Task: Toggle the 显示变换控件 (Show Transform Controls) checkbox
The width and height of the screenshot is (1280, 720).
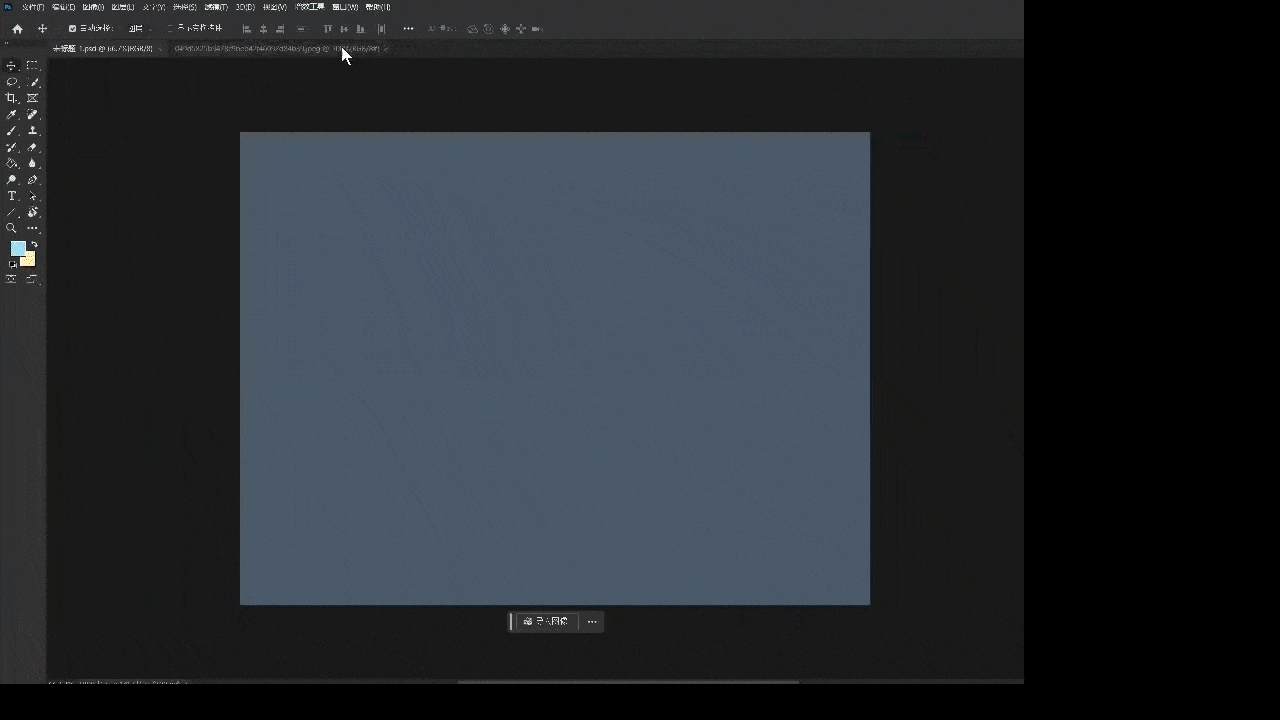Action: pos(170,29)
